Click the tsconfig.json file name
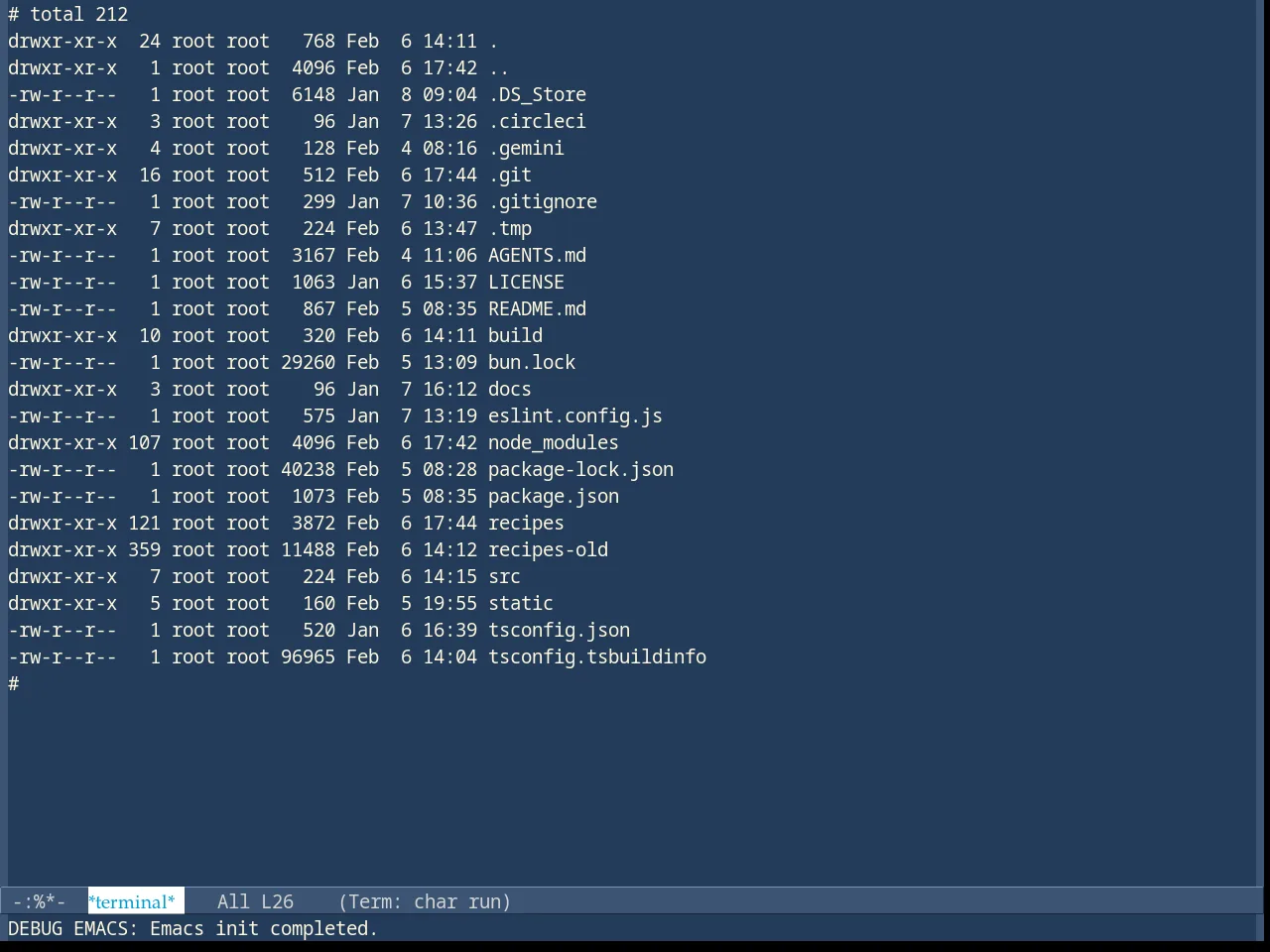Image resolution: width=1270 pixels, height=952 pixels. tap(559, 630)
